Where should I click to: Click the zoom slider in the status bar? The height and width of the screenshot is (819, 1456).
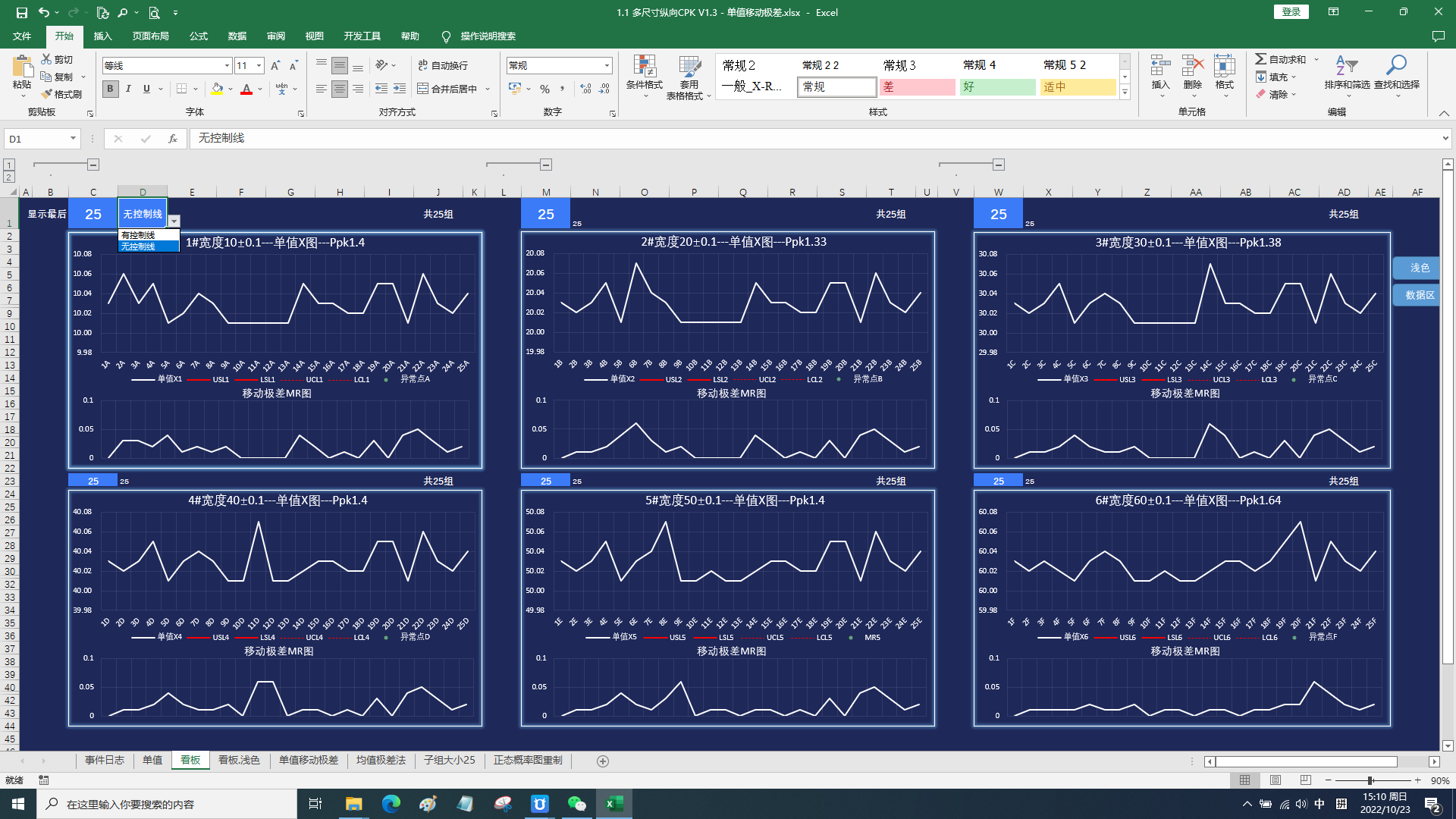tap(1370, 780)
